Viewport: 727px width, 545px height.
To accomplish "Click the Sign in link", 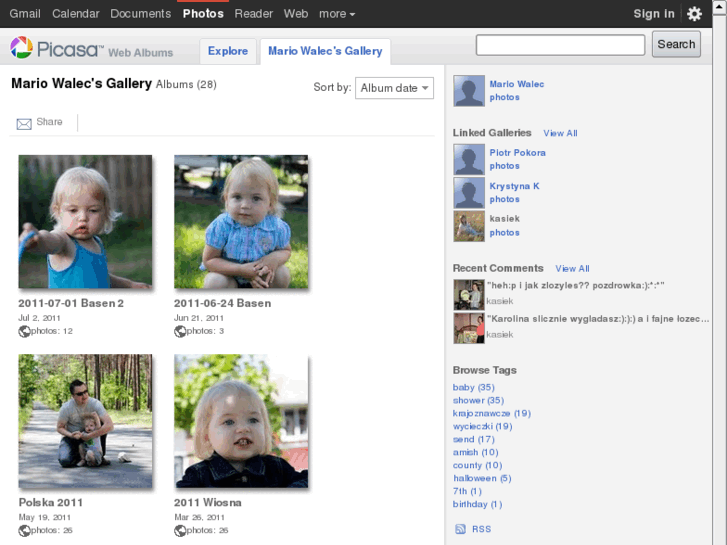I will pos(654,14).
